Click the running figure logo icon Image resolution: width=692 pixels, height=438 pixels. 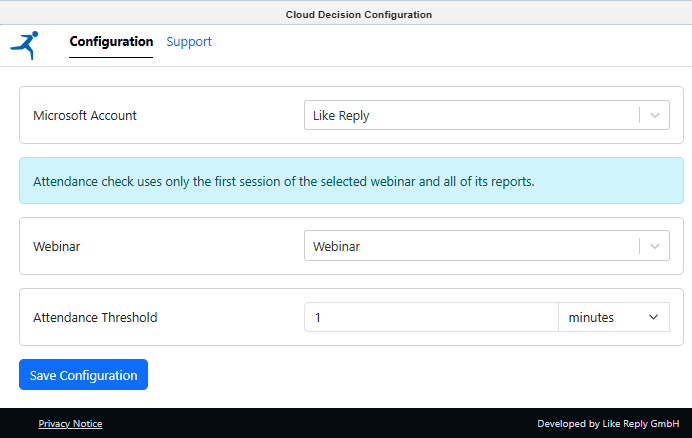point(24,45)
